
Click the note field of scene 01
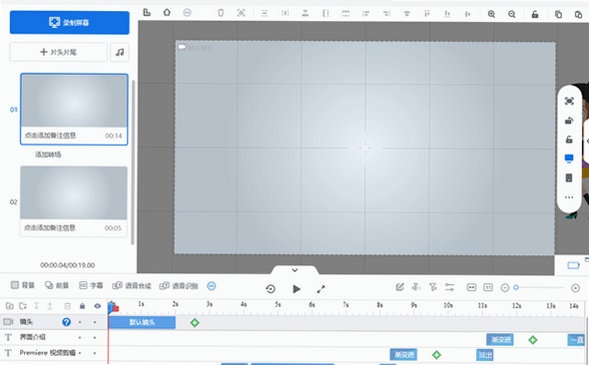(x=50, y=136)
